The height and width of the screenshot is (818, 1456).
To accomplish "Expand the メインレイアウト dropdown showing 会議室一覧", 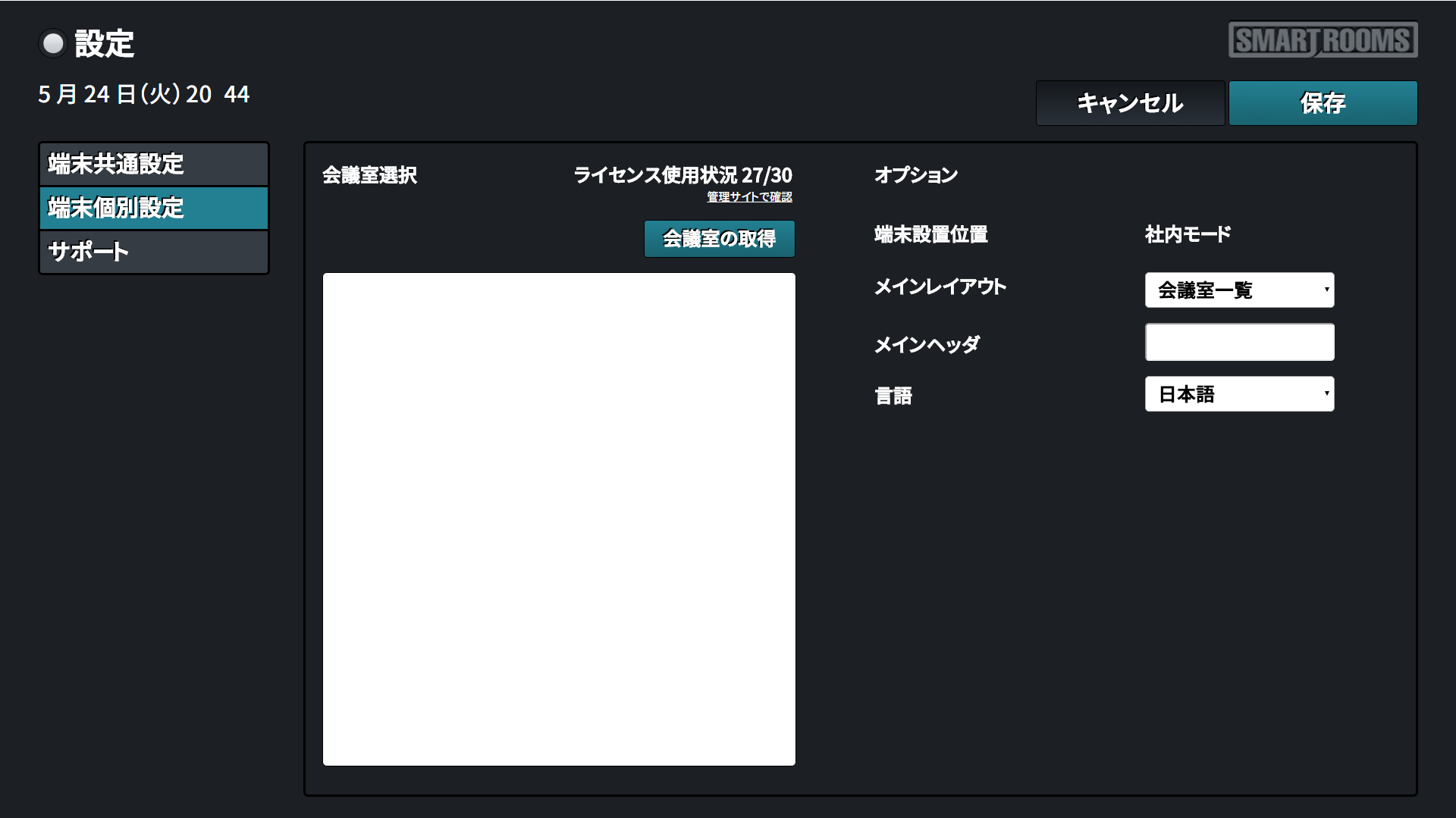I will click(1238, 290).
